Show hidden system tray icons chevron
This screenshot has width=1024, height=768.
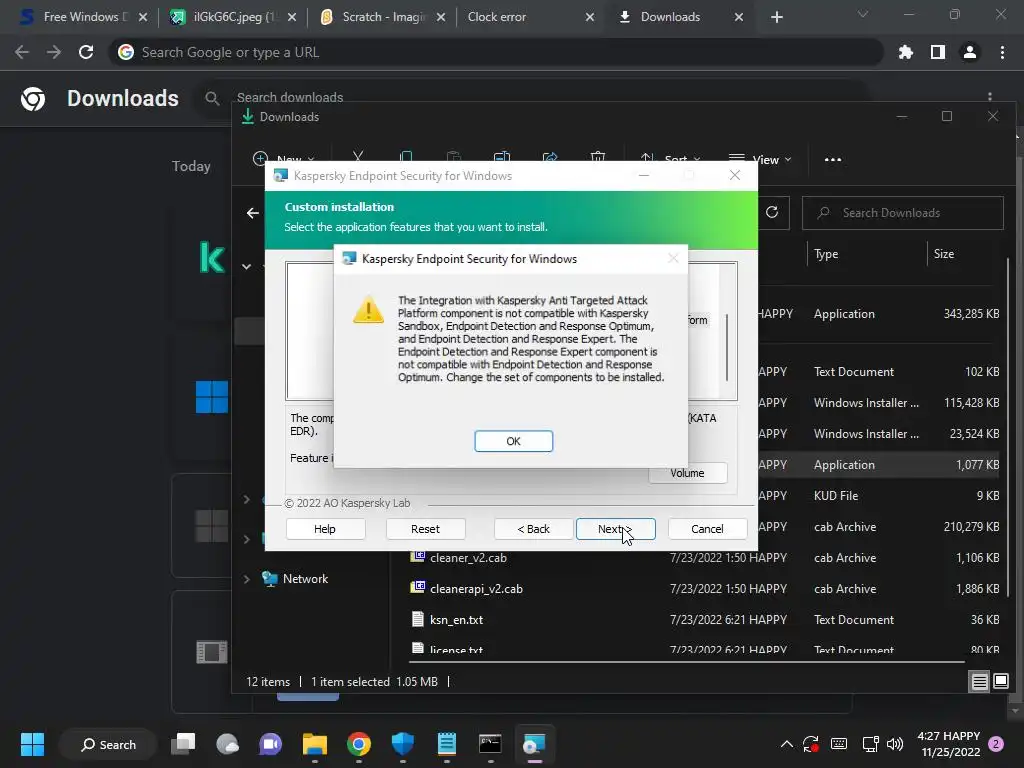pos(787,744)
